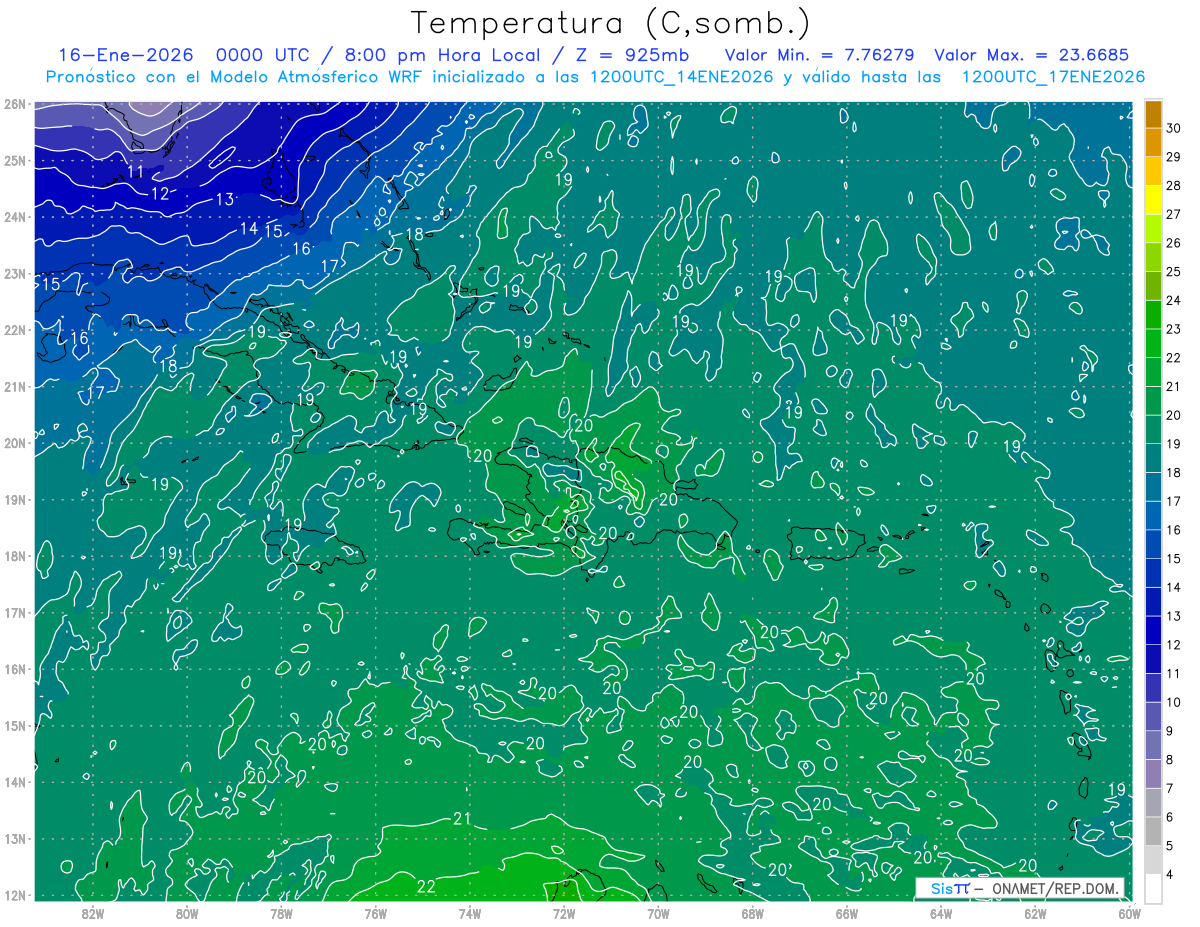This screenshot has height=927, width=1200.
Task: Click the '64W' longitude axis label
Action: [x=941, y=913]
